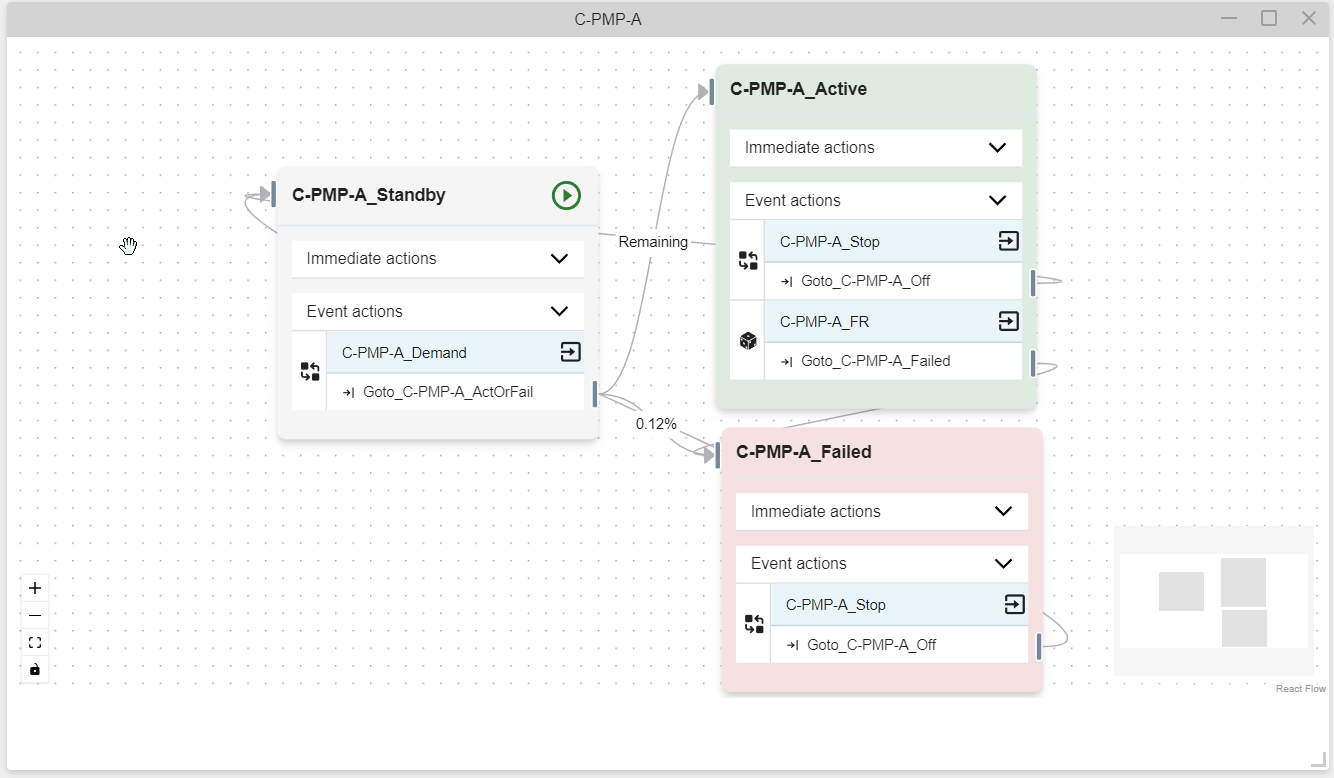Image resolution: width=1334 pixels, height=778 pixels.
Task: Click target handle of C-PMP-A_Active state
Action: 712,92
